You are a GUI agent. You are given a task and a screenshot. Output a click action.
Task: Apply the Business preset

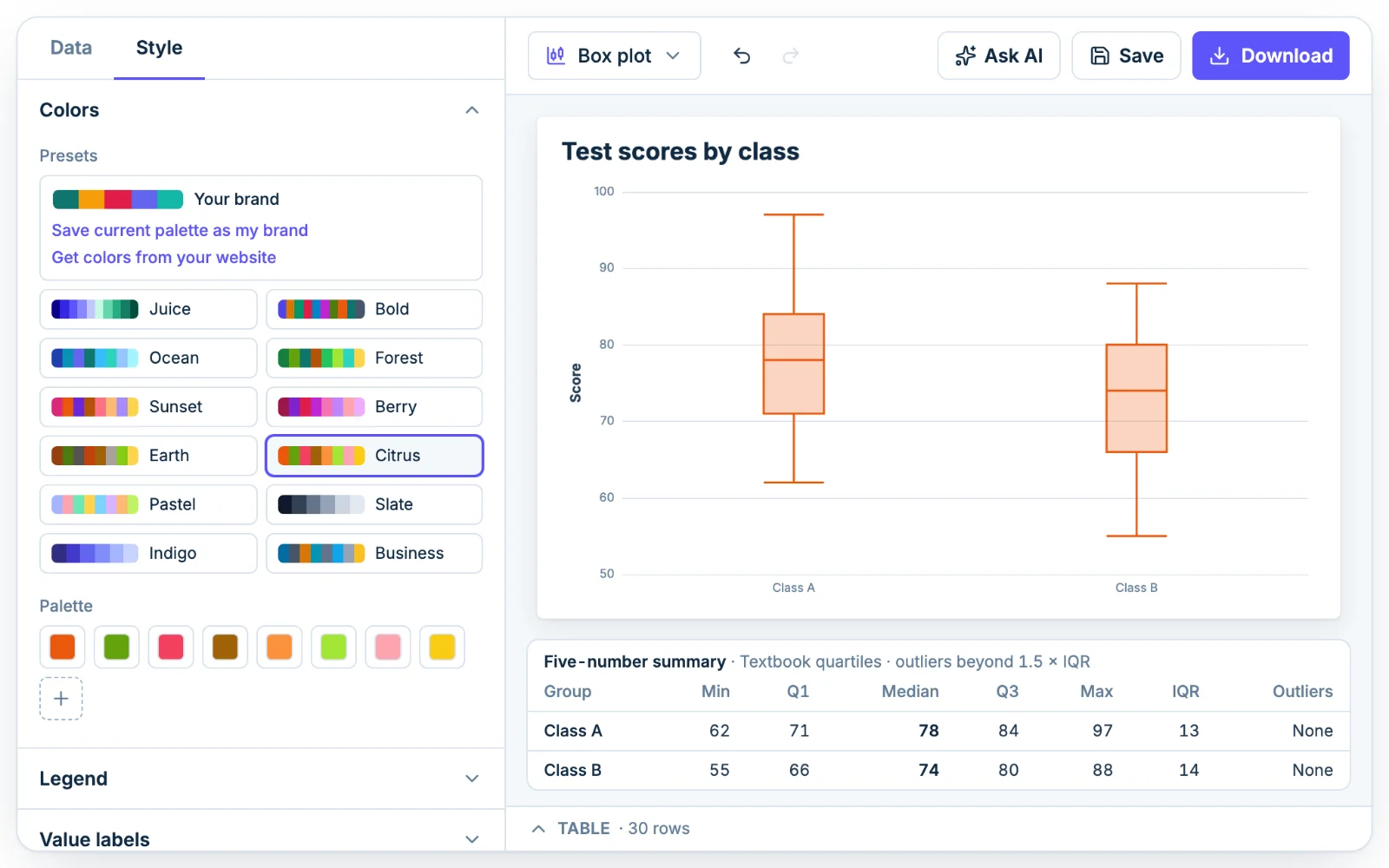click(x=374, y=553)
